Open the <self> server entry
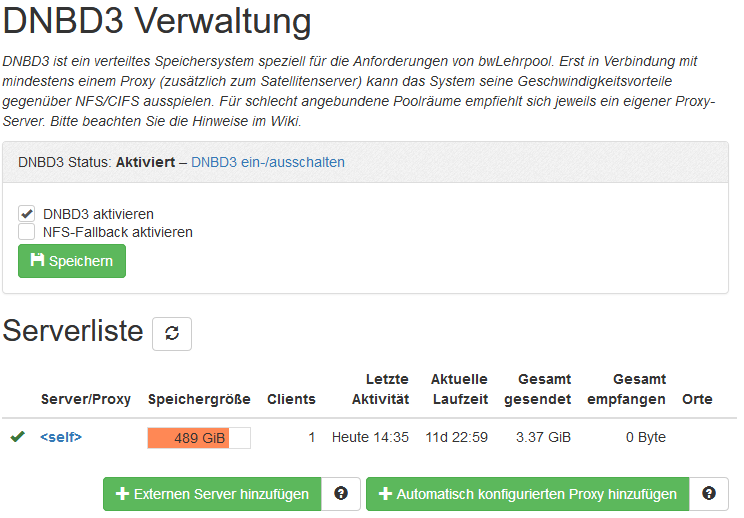This screenshot has height=518, width=744. coord(61,437)
